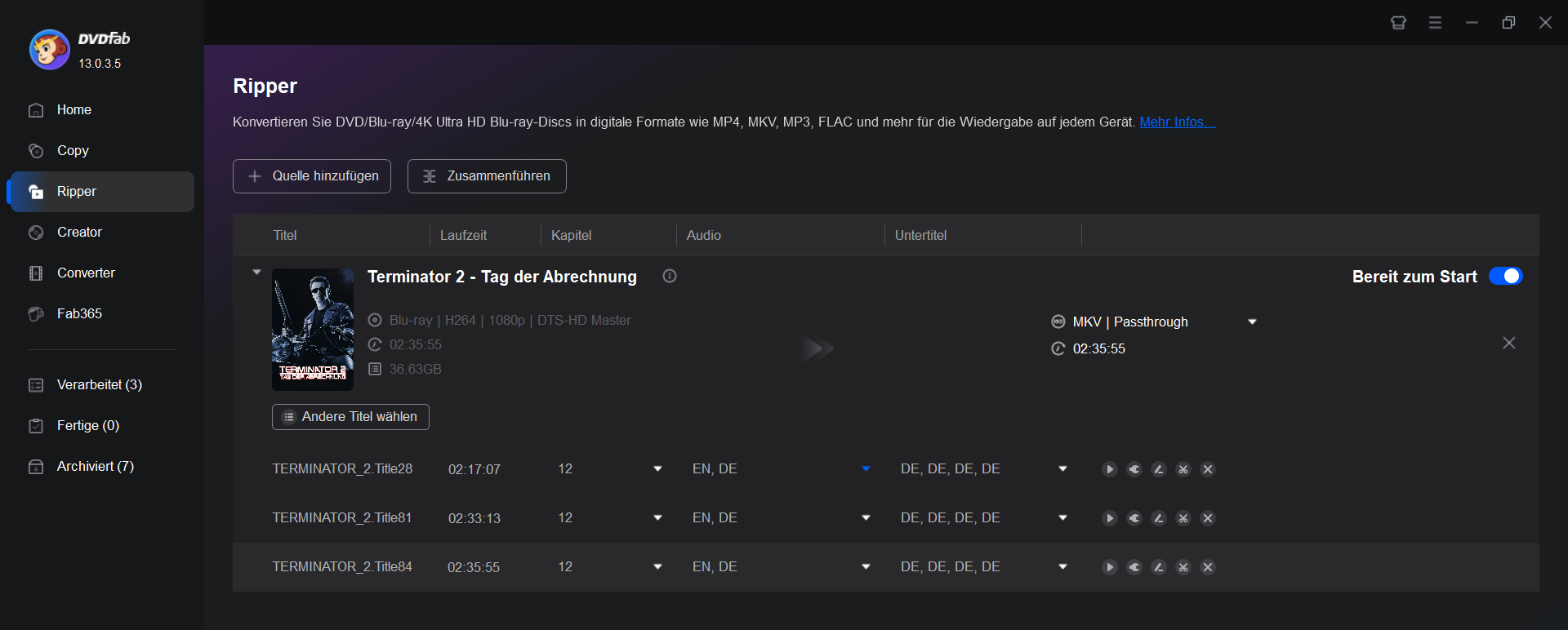The image size is (1568, 630).
Task: Show Archiviert (7) items
Action: [x=101, y=466]
